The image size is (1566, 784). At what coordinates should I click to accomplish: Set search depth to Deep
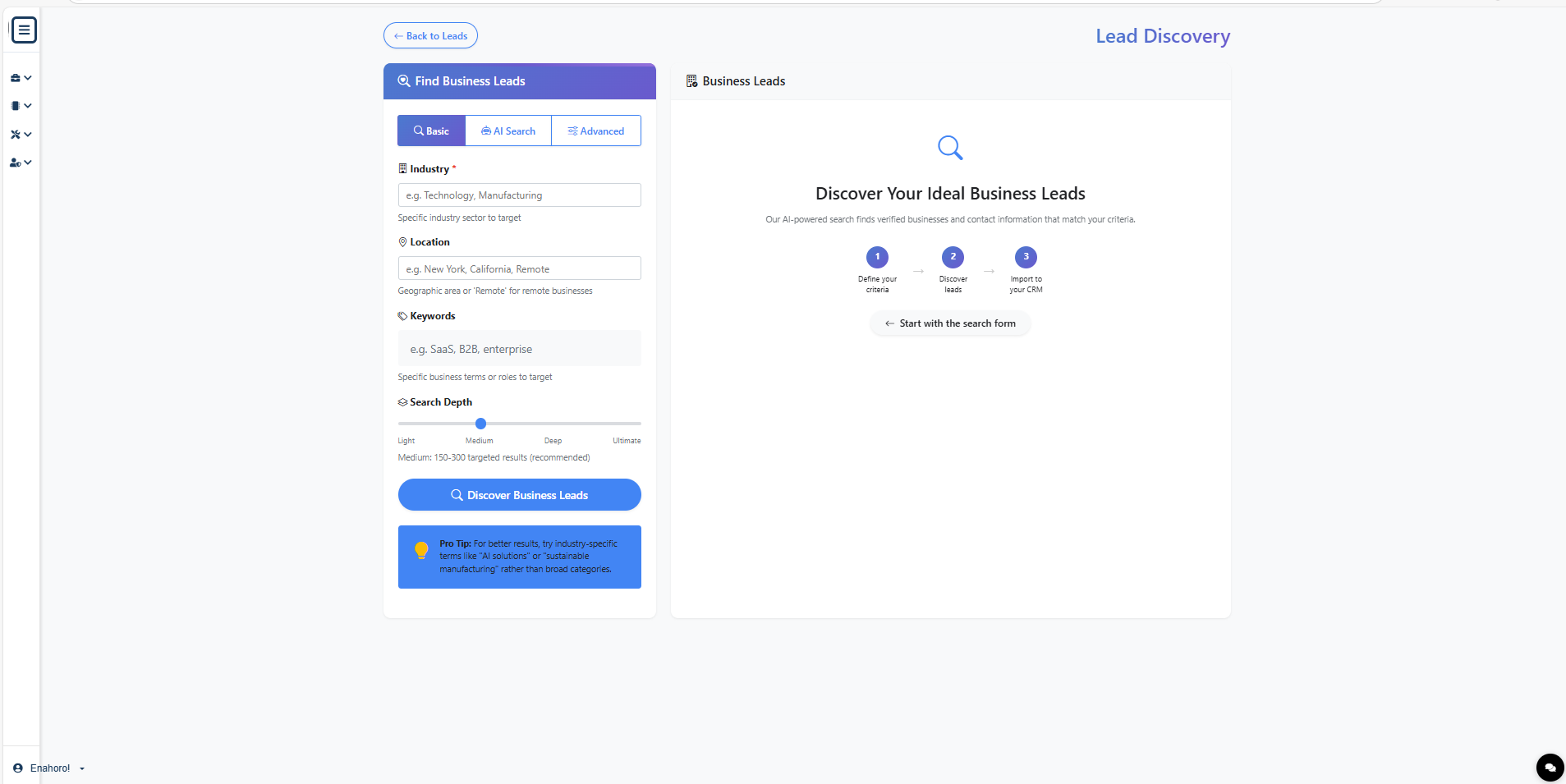(x=553, y=441)
